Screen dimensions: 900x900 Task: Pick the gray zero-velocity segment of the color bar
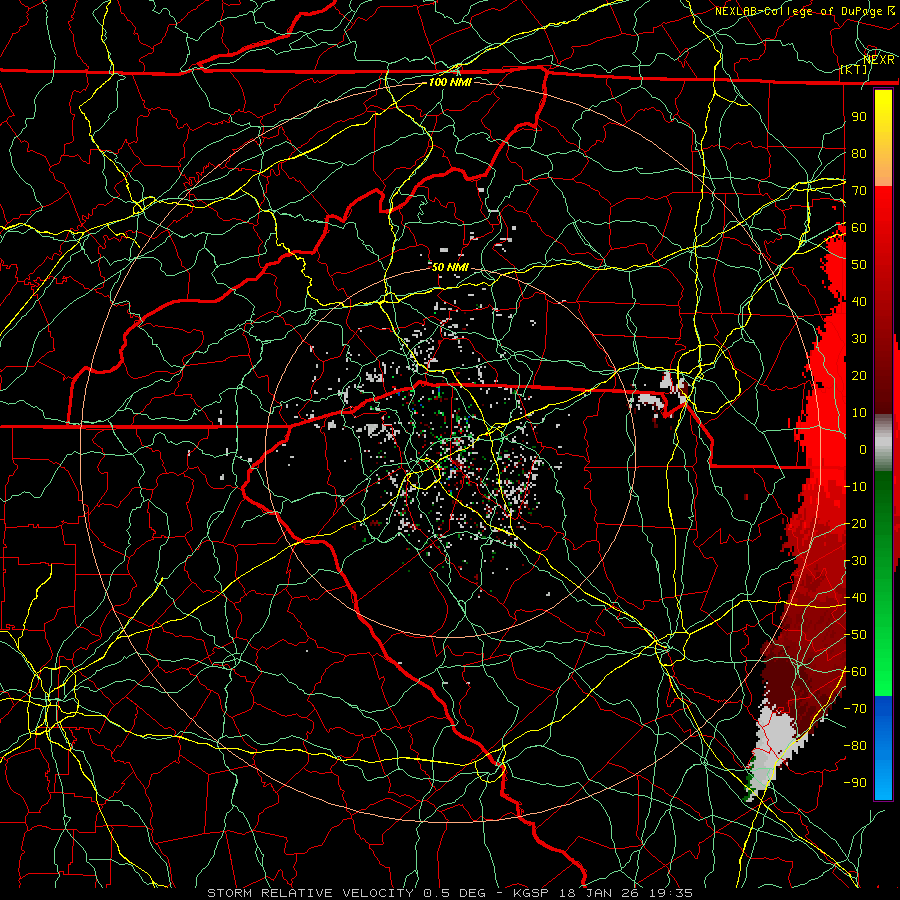(883, 443)
